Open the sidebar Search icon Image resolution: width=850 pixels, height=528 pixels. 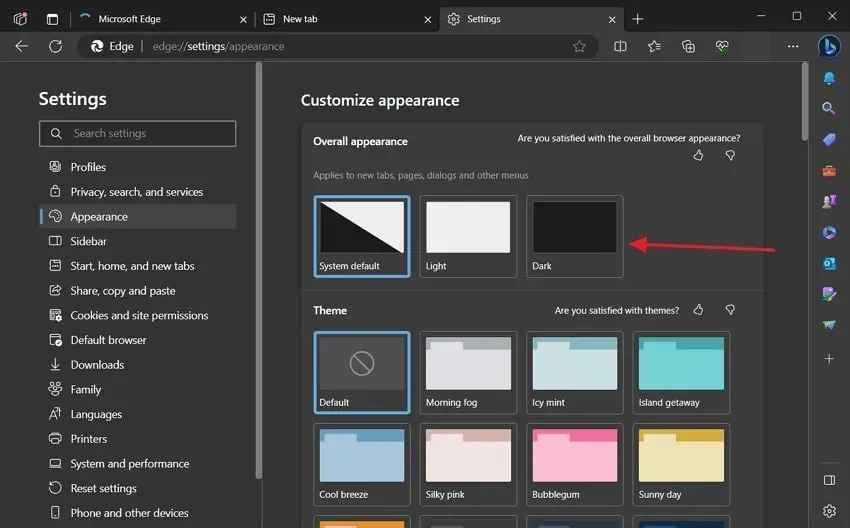point(828,108)
